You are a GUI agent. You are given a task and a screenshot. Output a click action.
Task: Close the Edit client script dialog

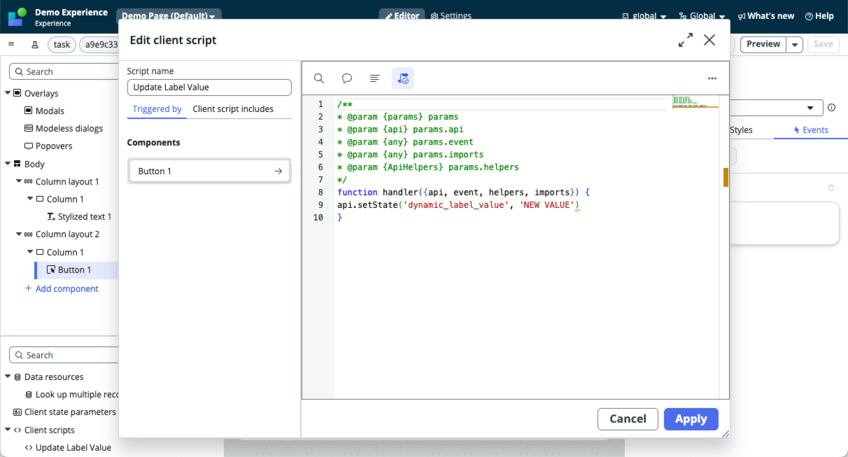pyautogui.click(x=710, y=40)
